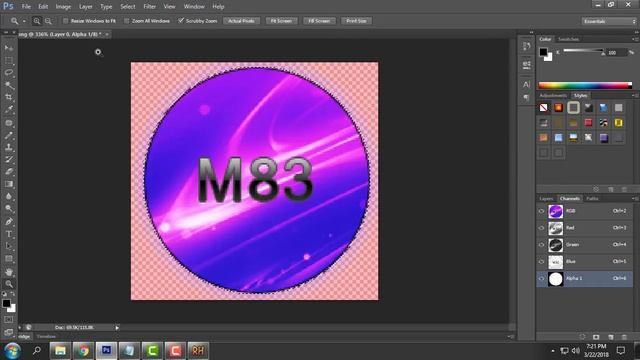The image size is (640, 360).
Task: Click the Fit Screen button
Action: pos(281,21)
